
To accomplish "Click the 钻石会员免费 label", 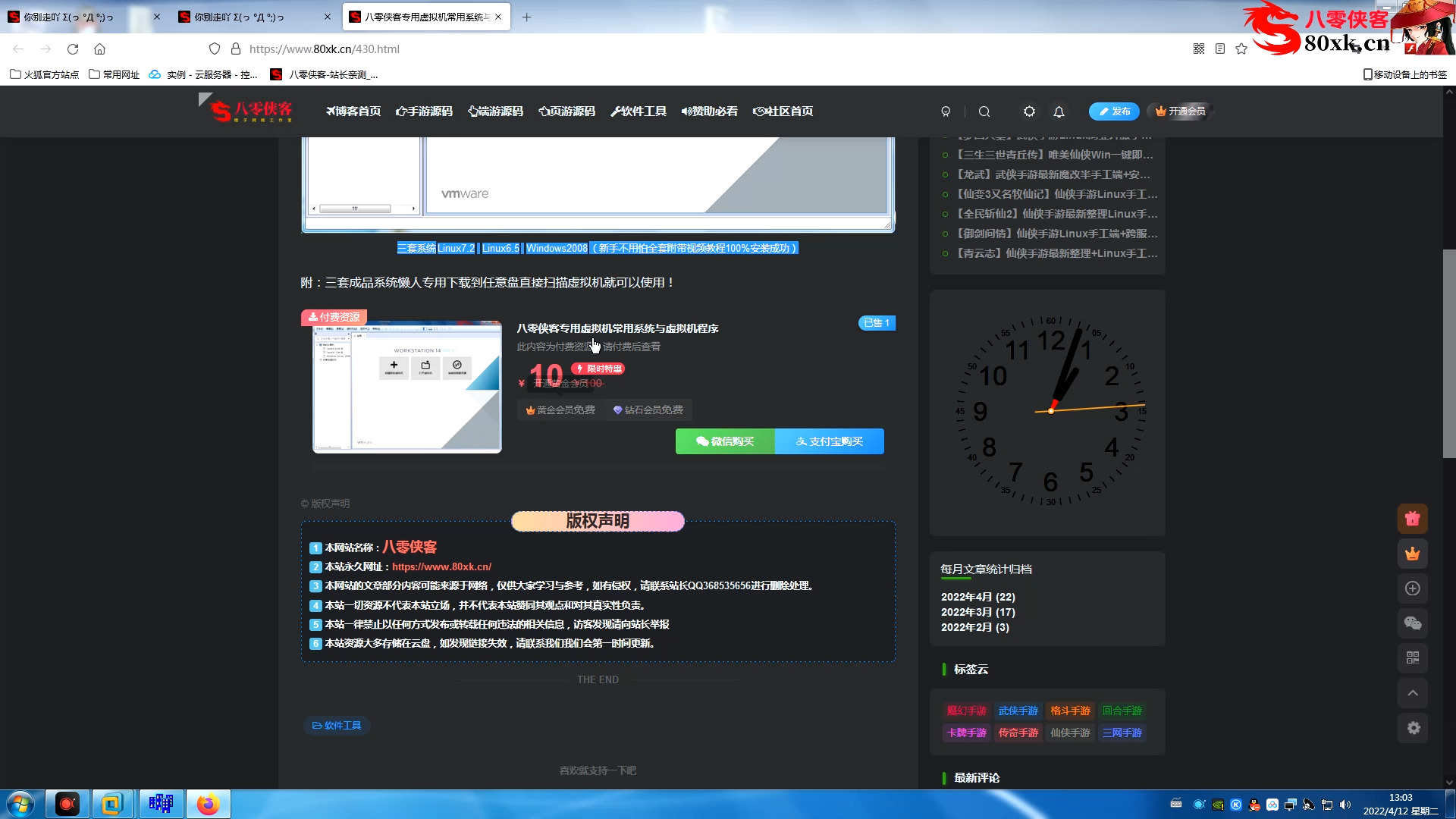I will click(x=648, y=410).
